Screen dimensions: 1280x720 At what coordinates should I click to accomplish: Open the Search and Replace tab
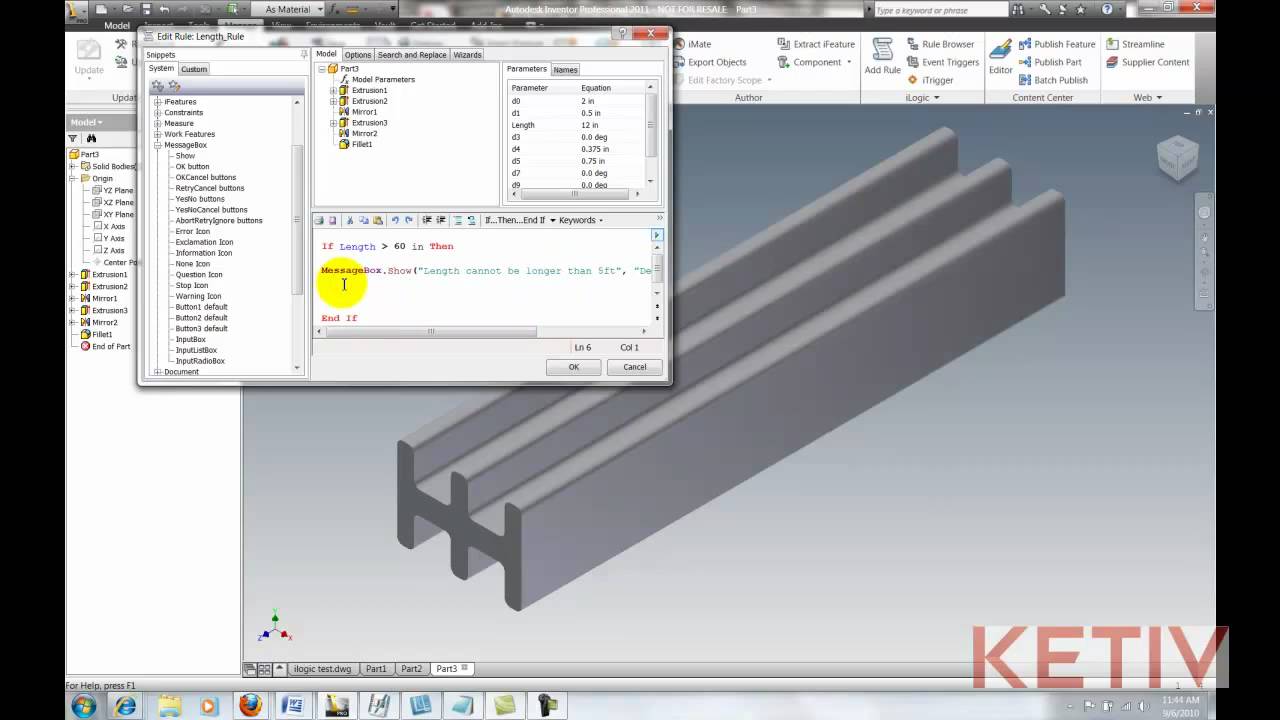(x=412, y=55)
